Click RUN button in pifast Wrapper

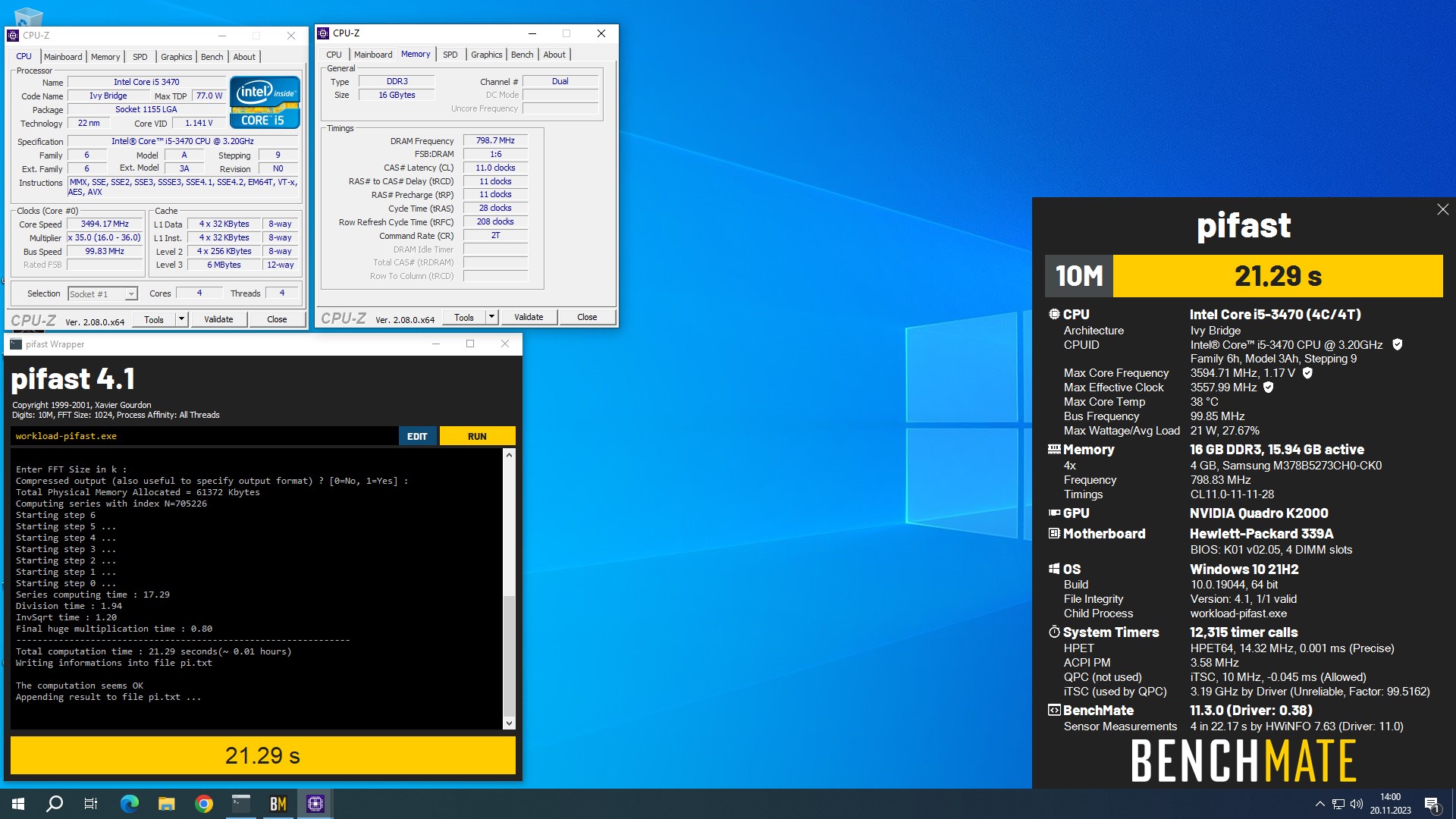pos(477,436)
